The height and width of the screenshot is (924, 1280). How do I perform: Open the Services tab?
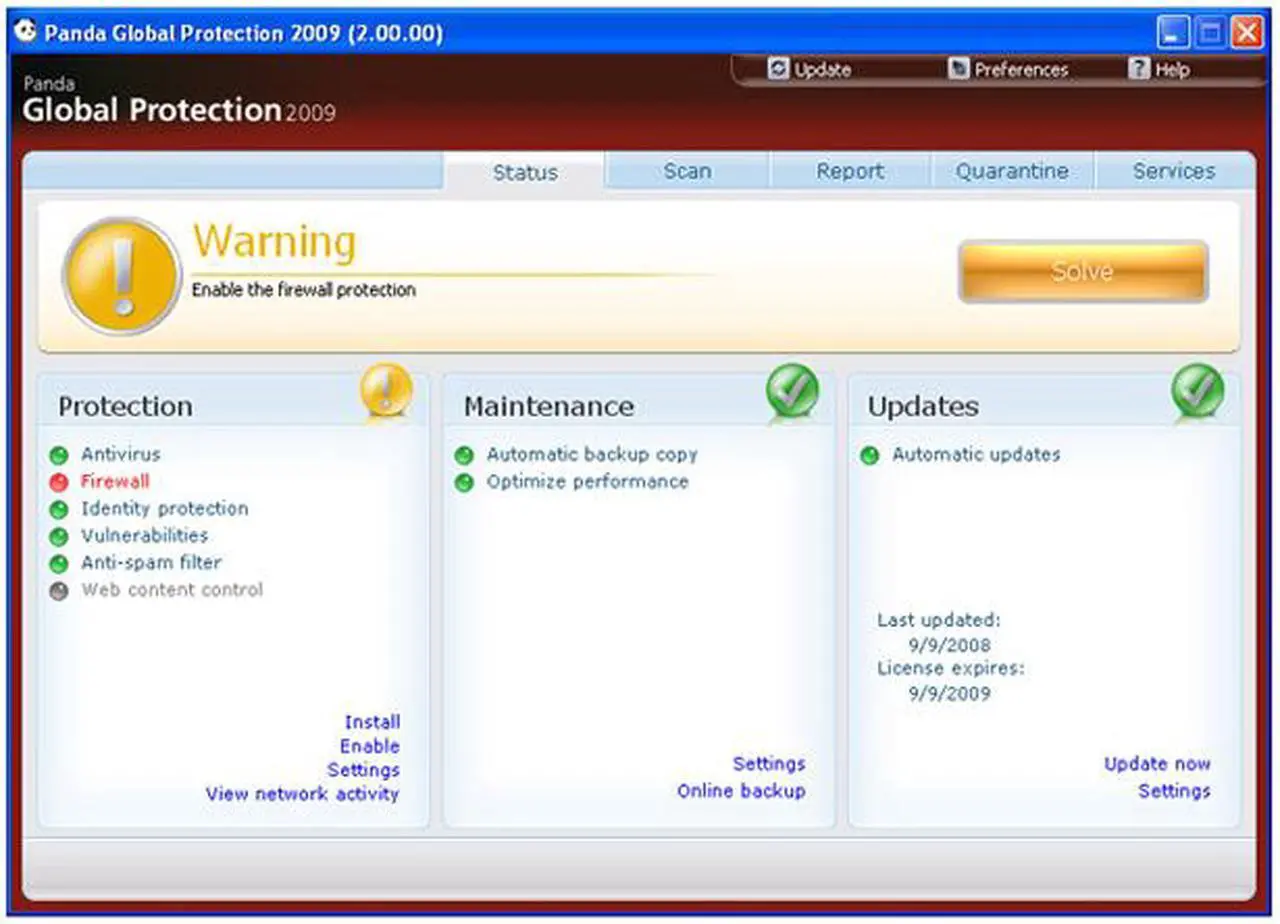(x=1174, y=171)
